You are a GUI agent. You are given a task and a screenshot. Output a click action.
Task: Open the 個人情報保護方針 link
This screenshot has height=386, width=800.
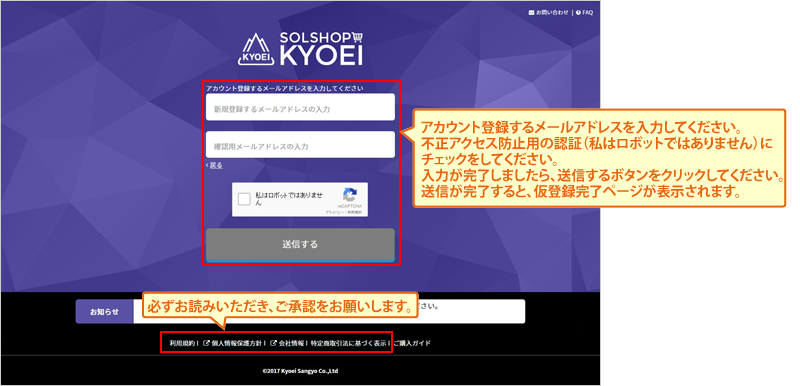coord(237,343)
